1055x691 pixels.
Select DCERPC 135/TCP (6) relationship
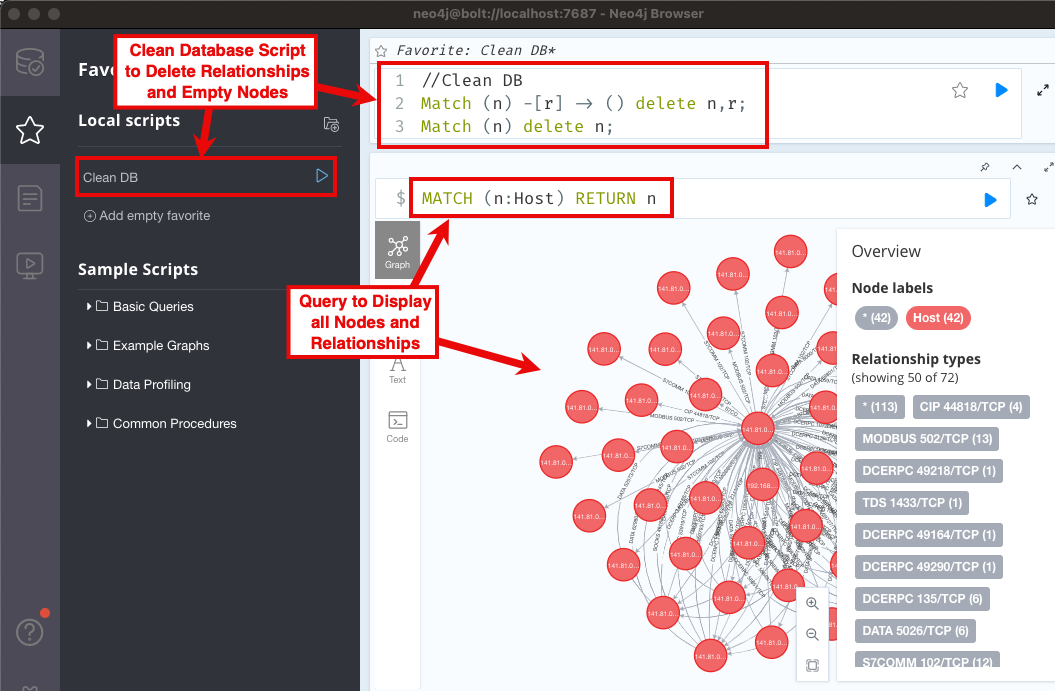[x=922, y=599]
